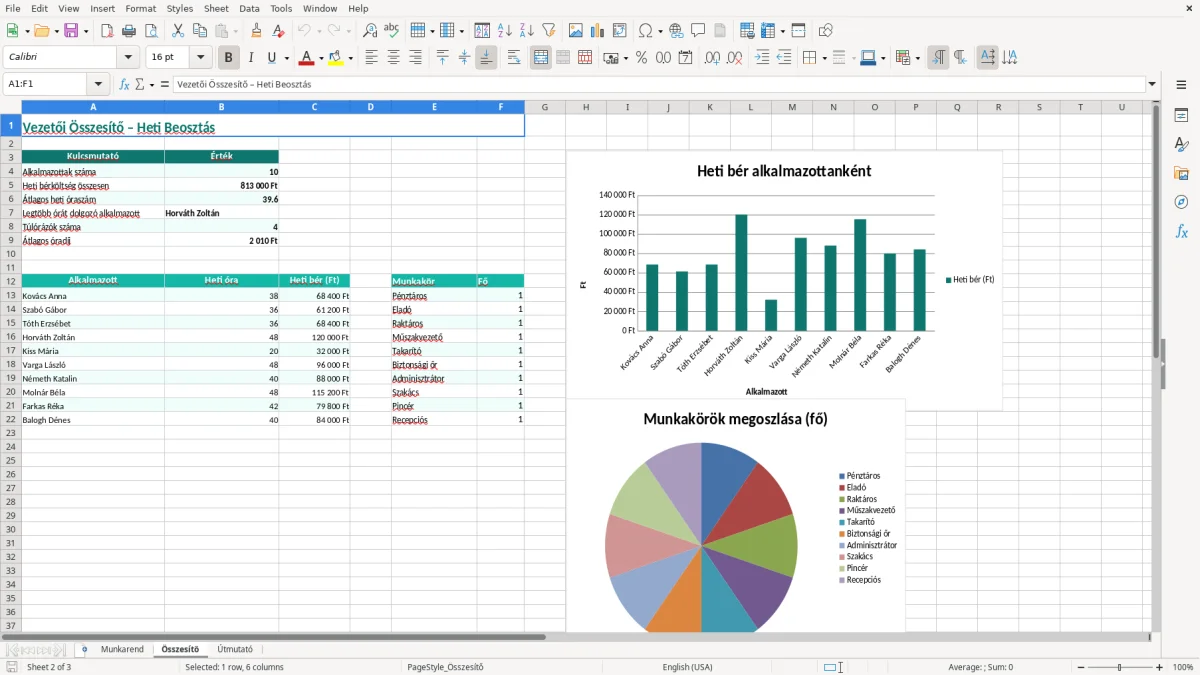
Task: Click the status bar zoom slider
Action: 1118,667
